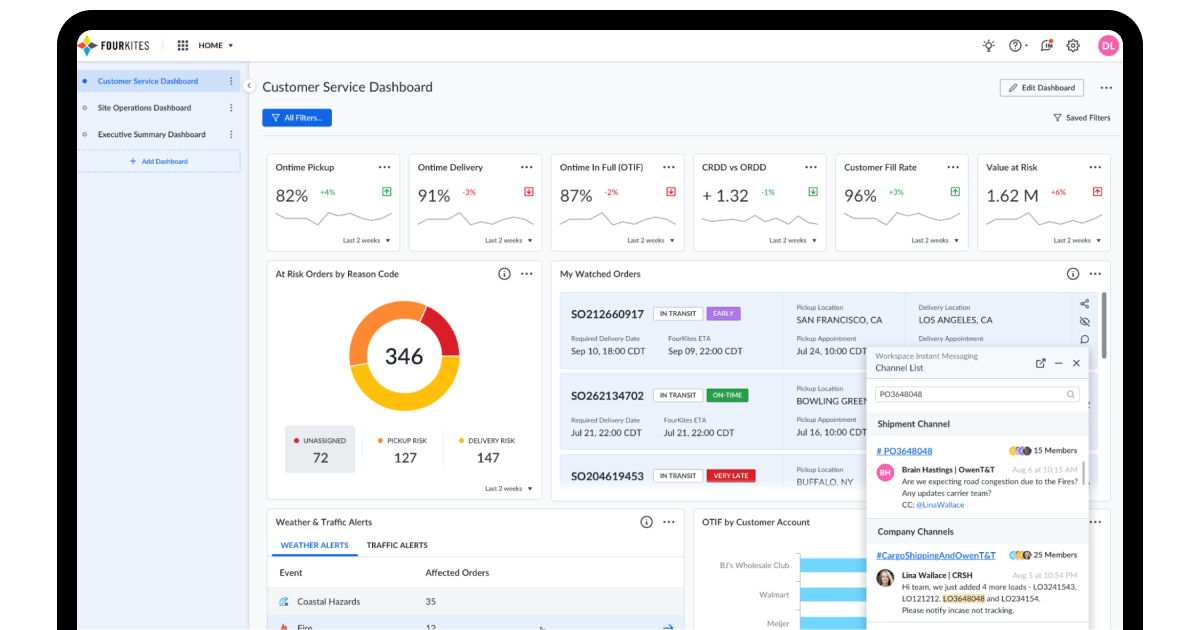The image size is (1200, 630).
Task: Click the channel search field with PO3648048
Action: point(976,395)
